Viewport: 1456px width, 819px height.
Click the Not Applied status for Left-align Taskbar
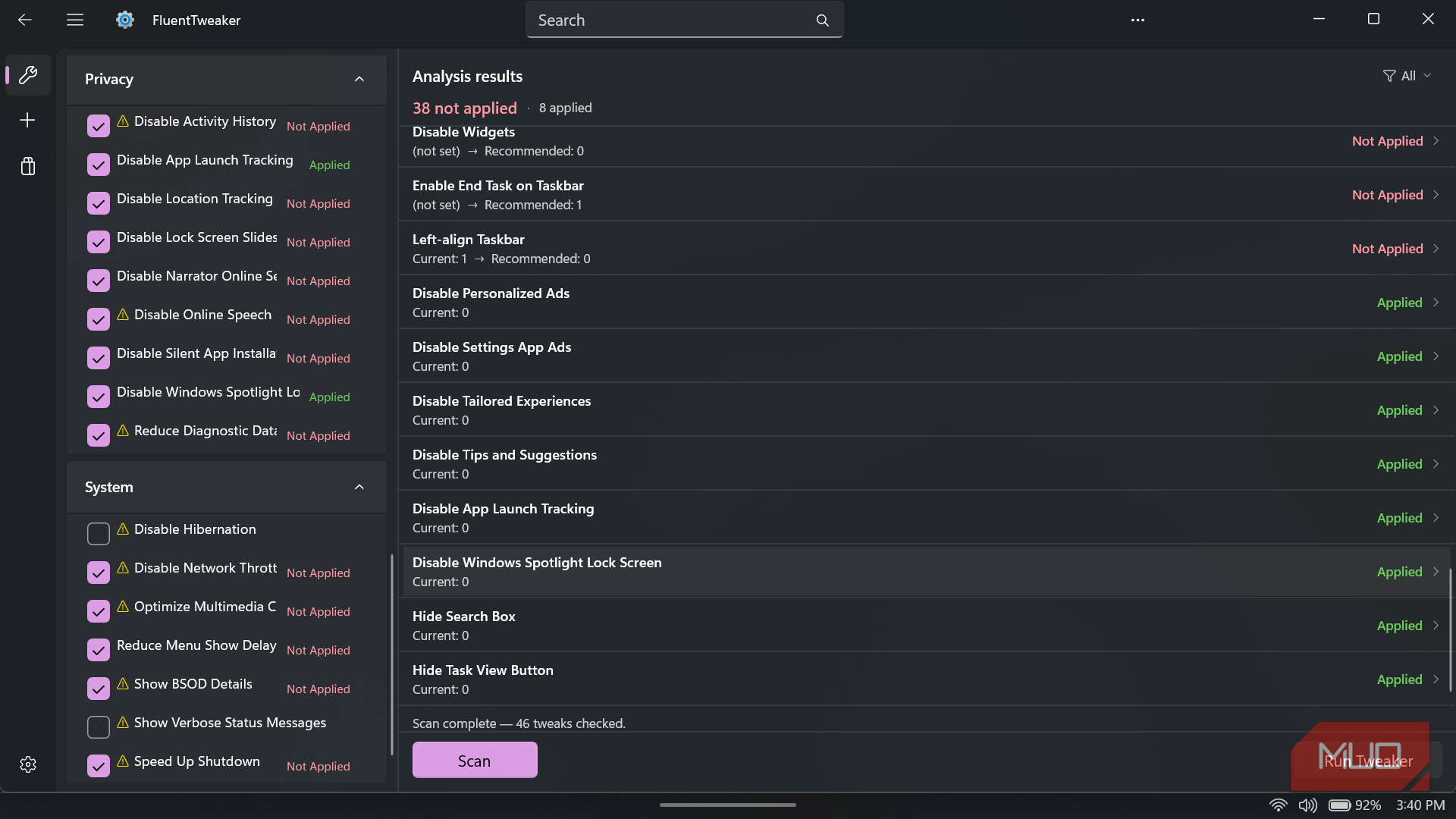point(1387,249)
